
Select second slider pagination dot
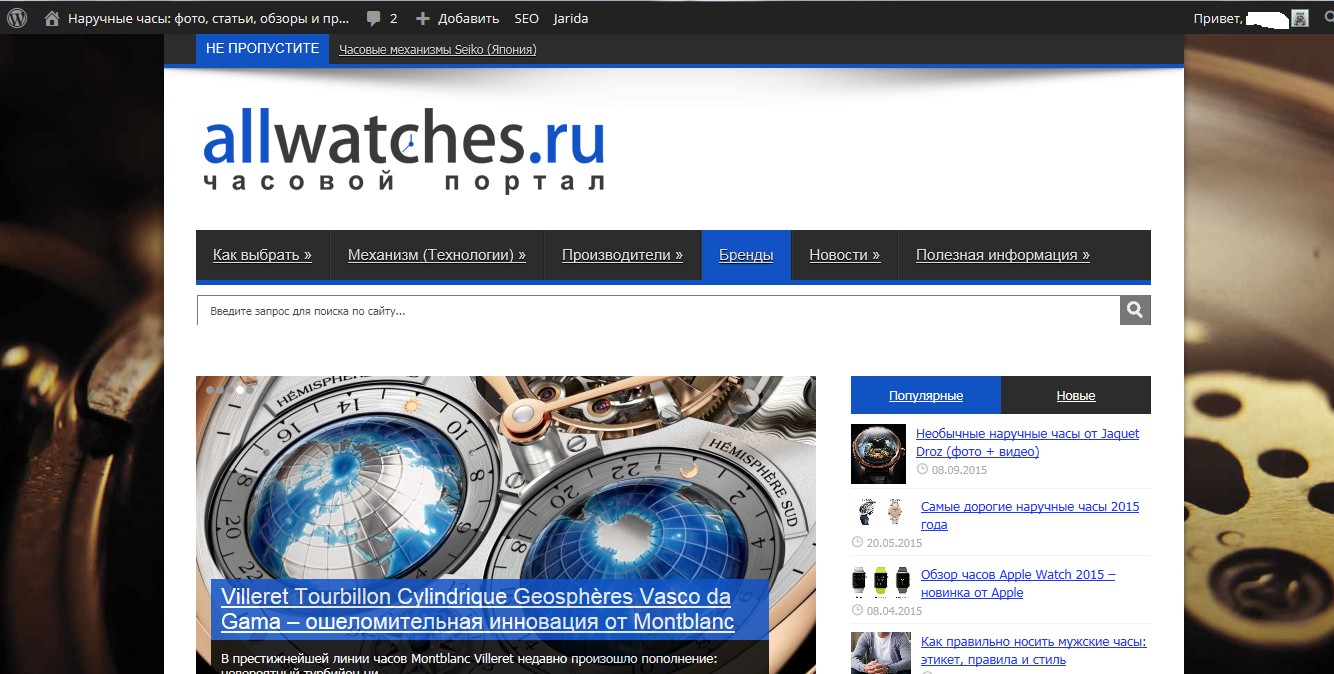tap(221, 390)
